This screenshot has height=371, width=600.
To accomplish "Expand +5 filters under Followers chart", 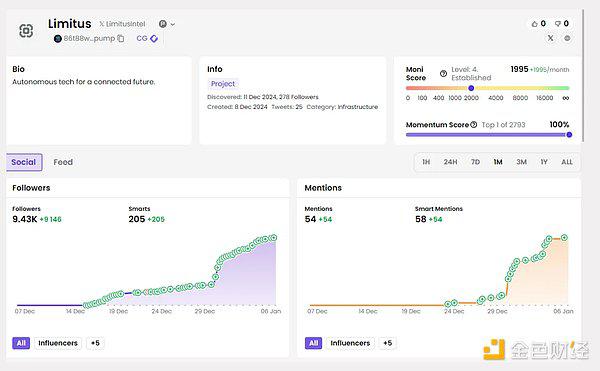I will point(95,343).
